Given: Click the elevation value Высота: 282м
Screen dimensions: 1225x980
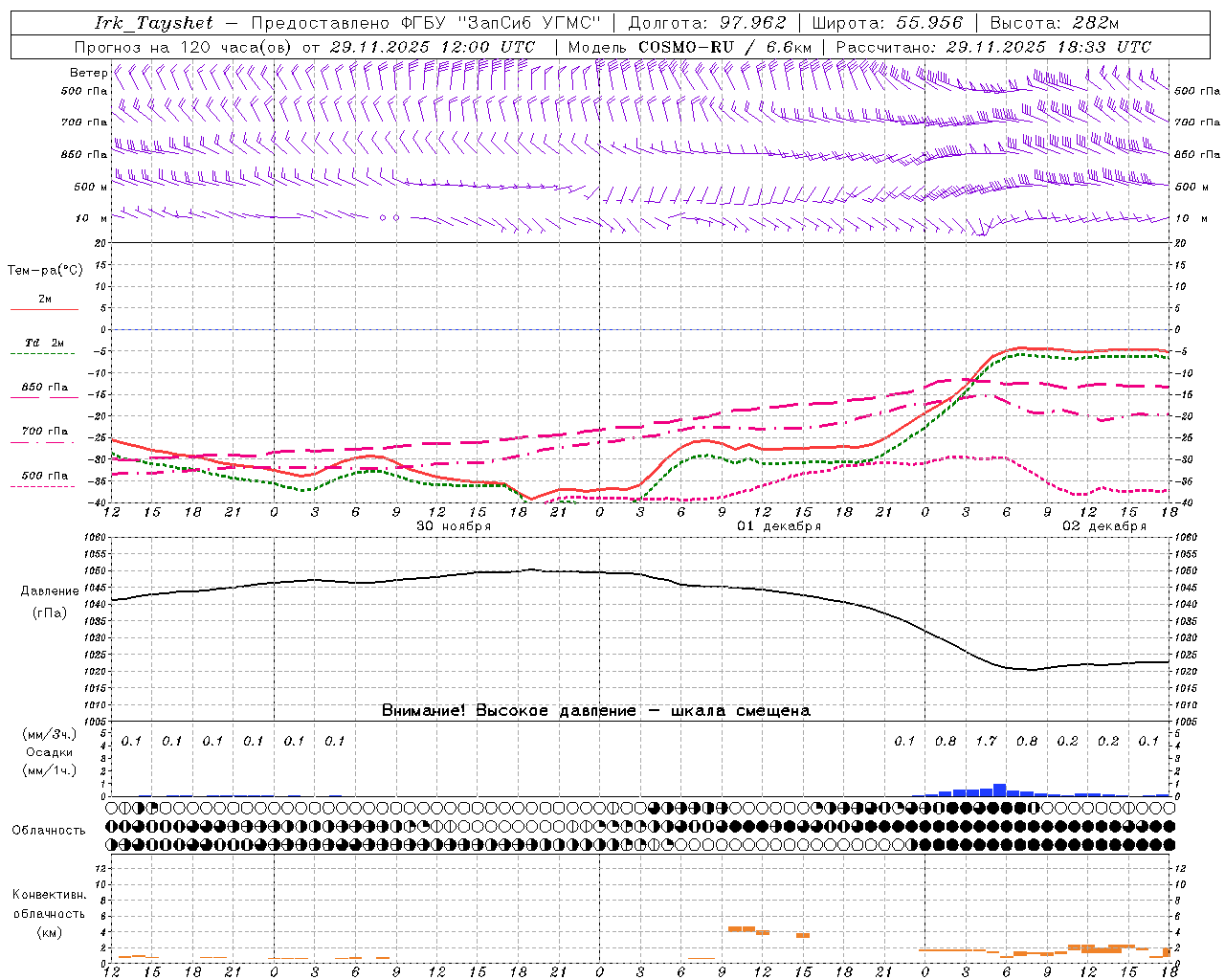Looking at the screenshot, I should coord(1055,23).
